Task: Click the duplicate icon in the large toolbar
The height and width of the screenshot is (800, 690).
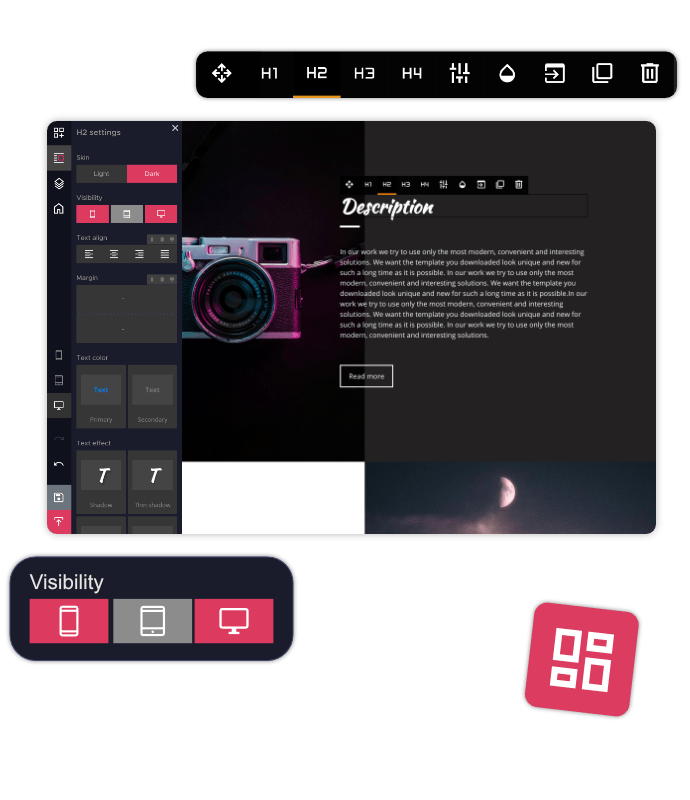Action: [x=602, y=73]
